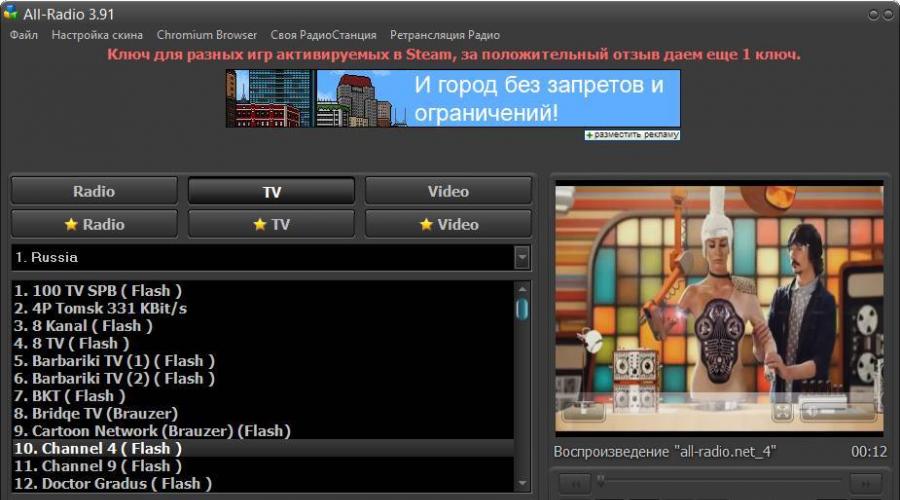Click the All-Radio app icon

[x=10, y=13]
